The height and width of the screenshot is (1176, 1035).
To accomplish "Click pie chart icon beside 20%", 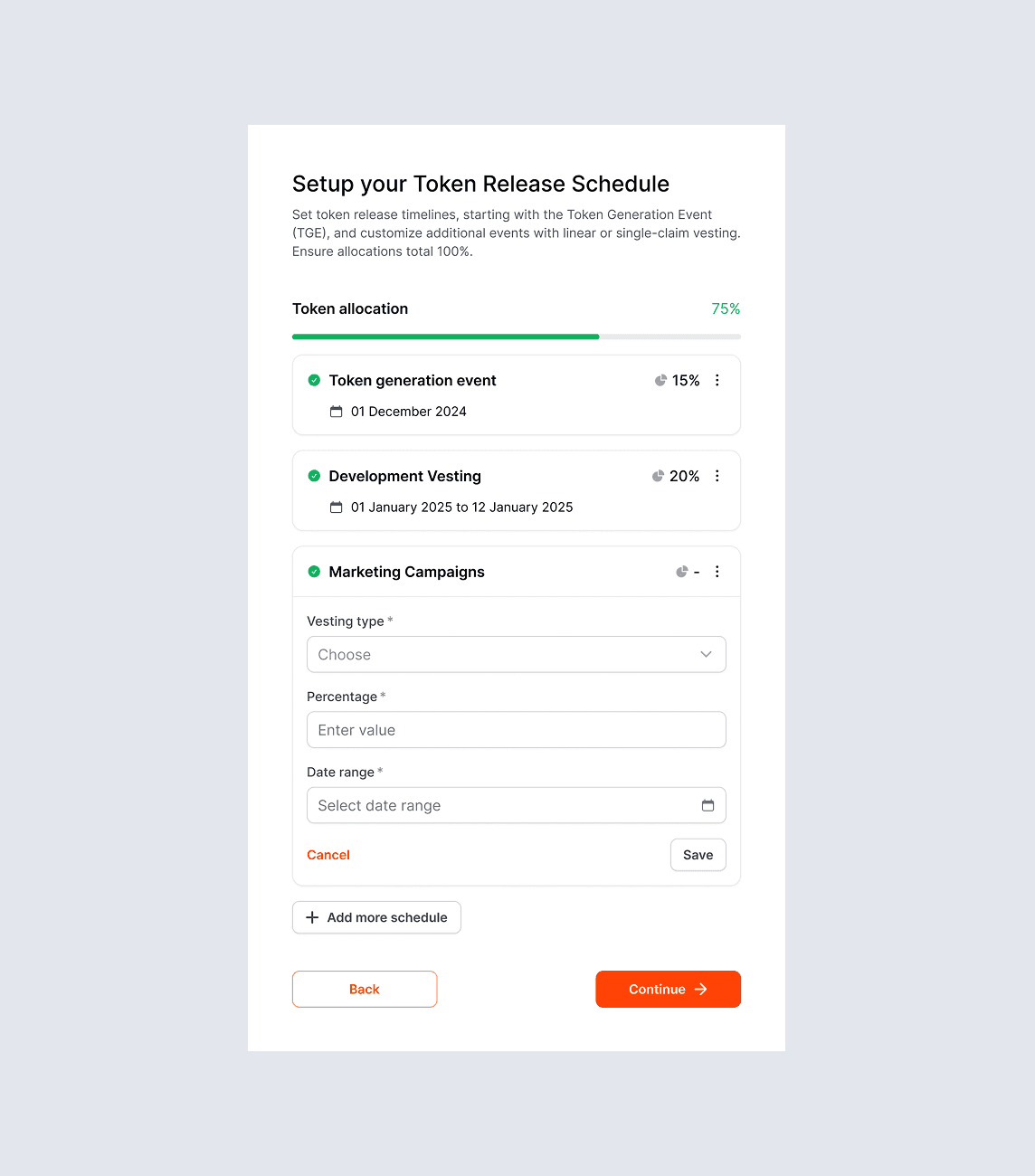I will pyautogui.click(x=658, y=476).
